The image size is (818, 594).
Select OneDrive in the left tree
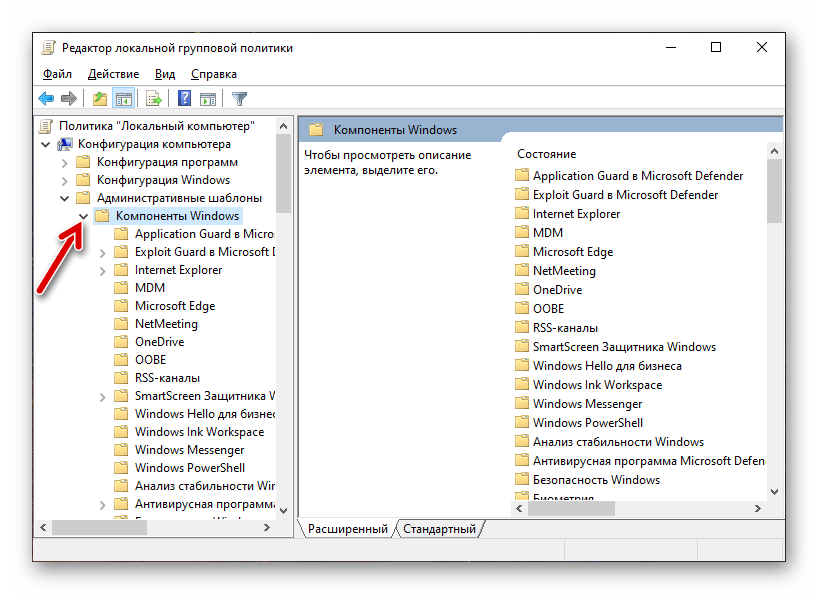(x=159, y=342)
